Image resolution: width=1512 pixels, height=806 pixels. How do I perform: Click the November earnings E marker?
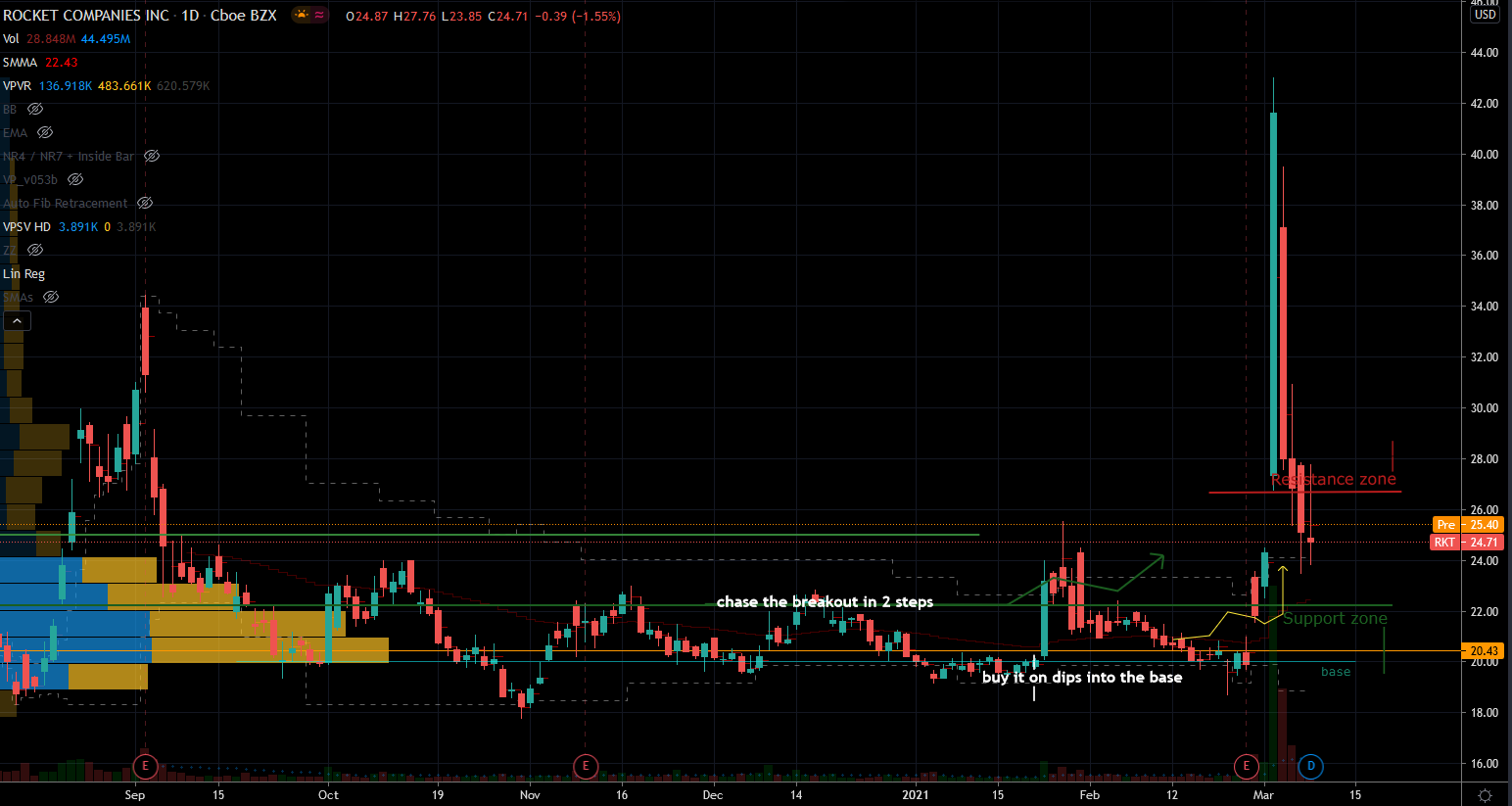coord(585,766)
